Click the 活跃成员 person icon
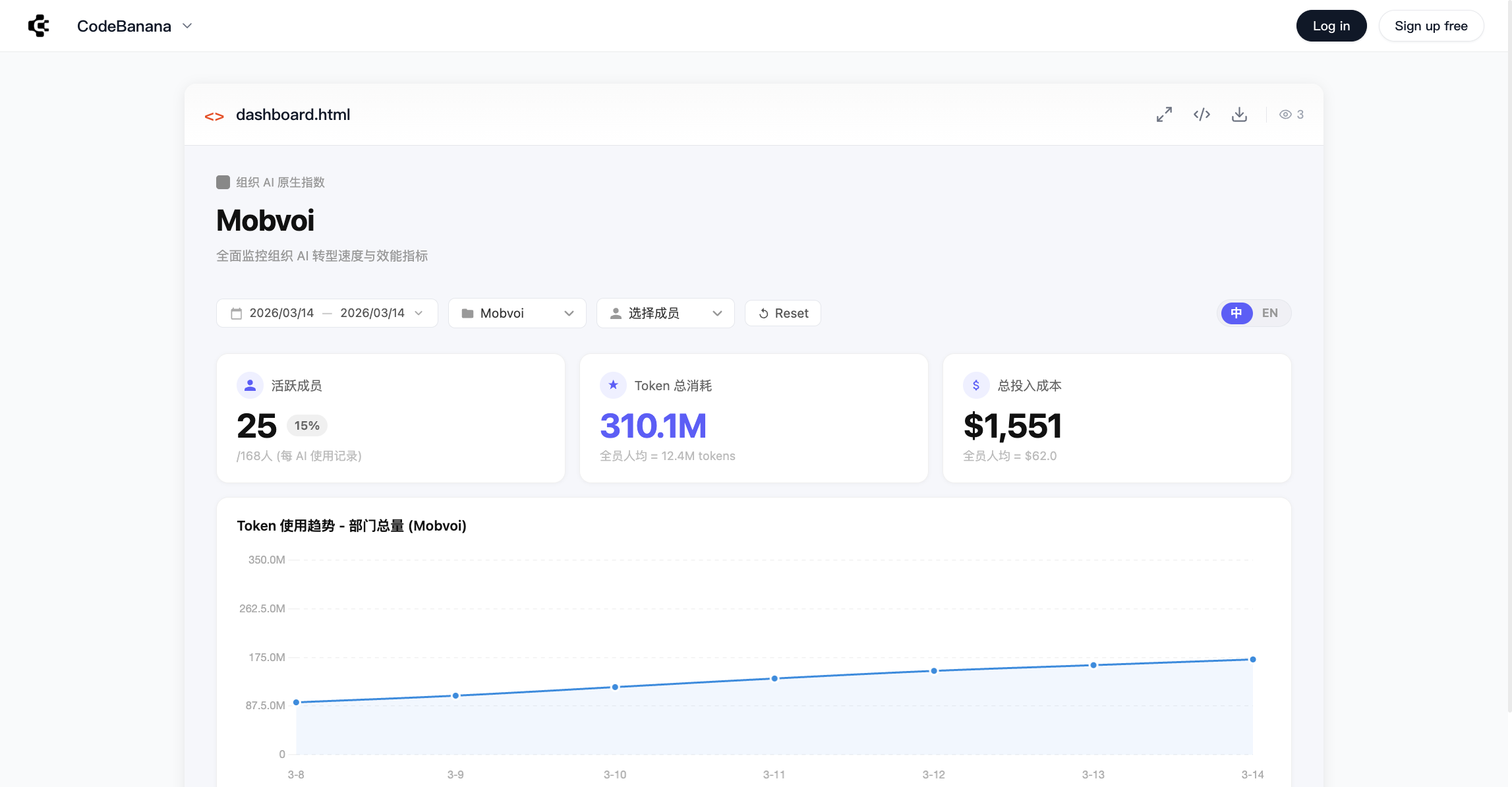Screen dimensions: 1512x787 tap(250, 386)
